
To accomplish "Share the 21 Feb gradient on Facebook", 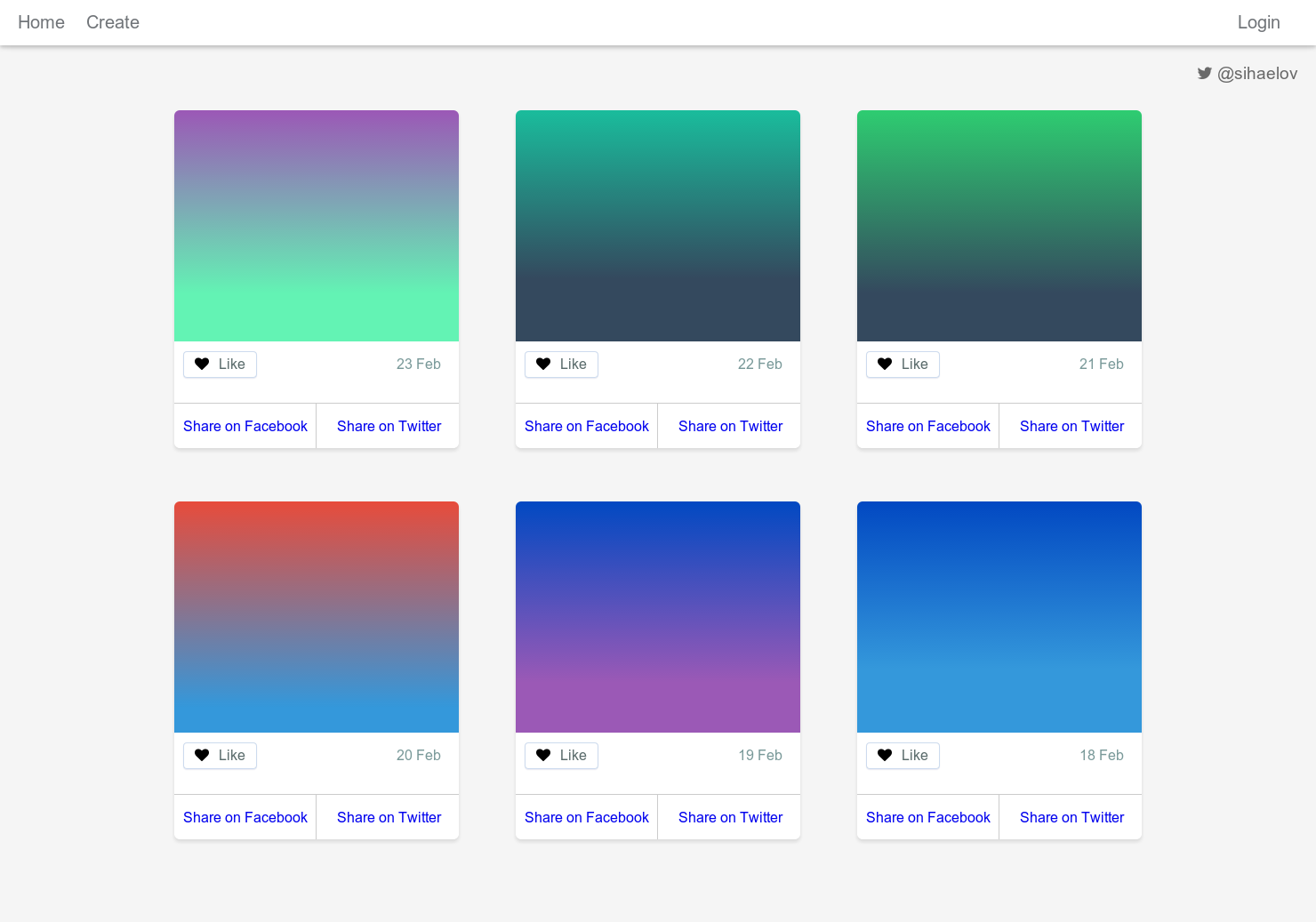I will tap(928, 426).
